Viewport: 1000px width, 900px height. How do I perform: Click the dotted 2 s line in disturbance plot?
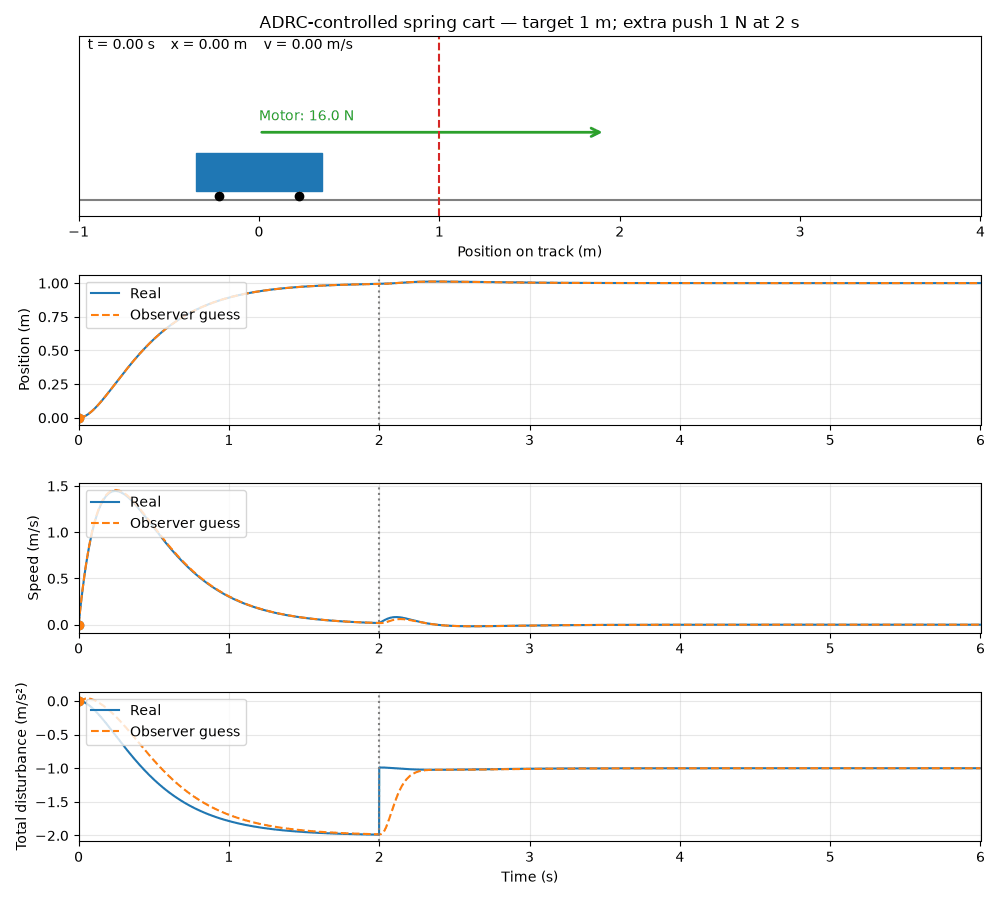(x=379, y=767)
